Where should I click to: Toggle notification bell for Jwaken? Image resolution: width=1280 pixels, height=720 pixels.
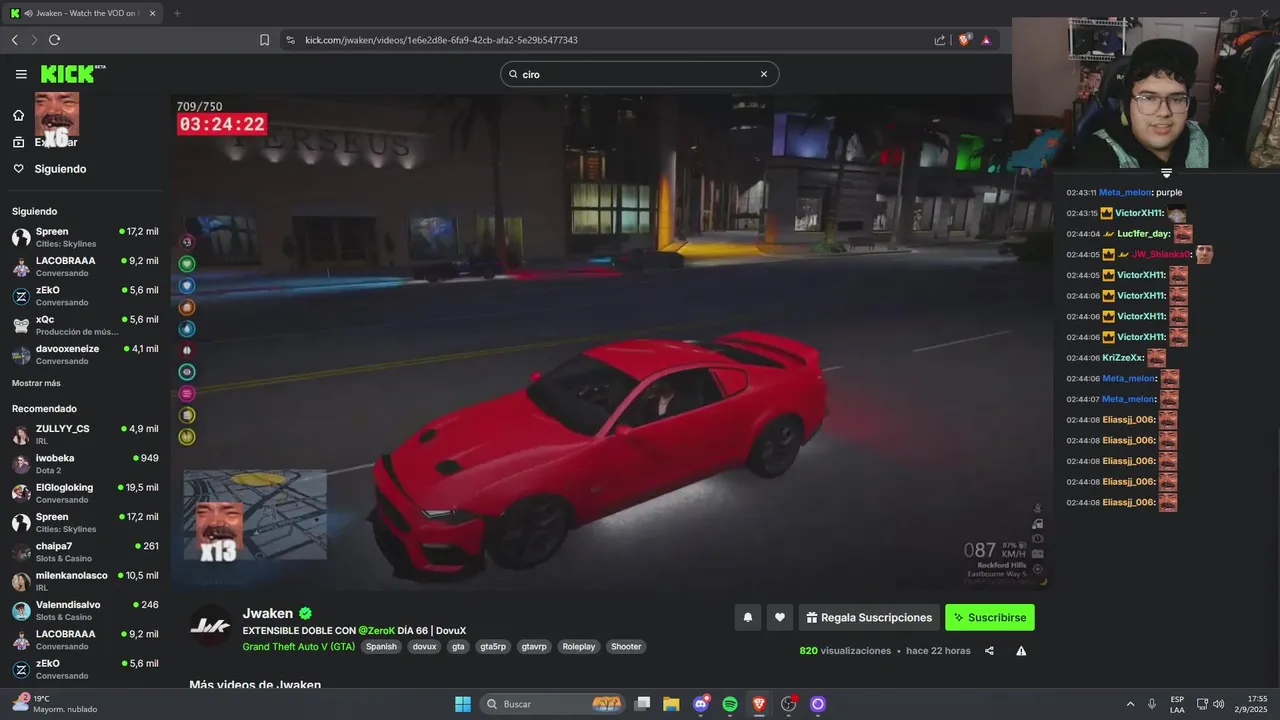point(747,618)
